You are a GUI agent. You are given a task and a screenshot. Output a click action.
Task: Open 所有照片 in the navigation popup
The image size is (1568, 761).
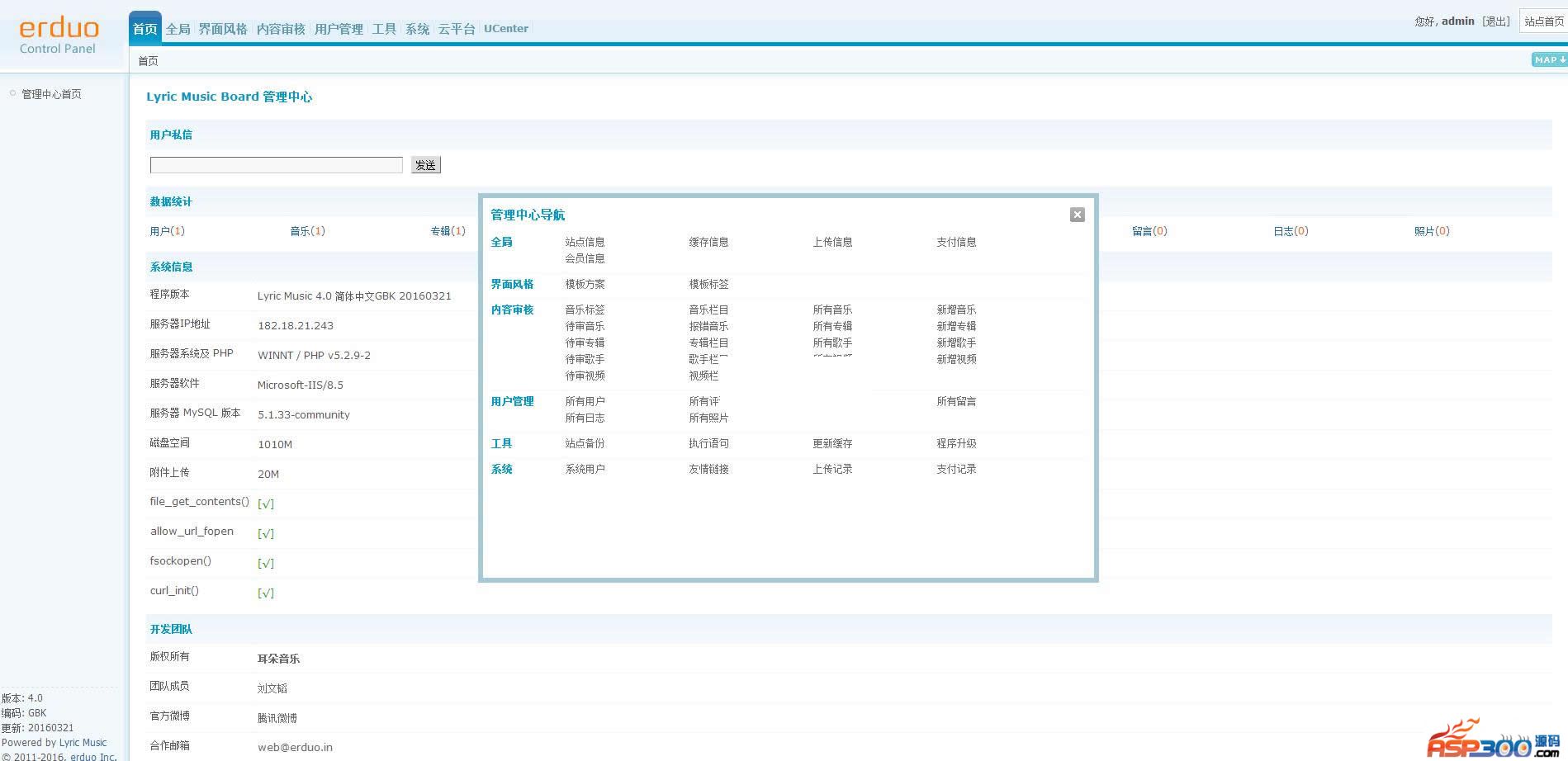708,418
